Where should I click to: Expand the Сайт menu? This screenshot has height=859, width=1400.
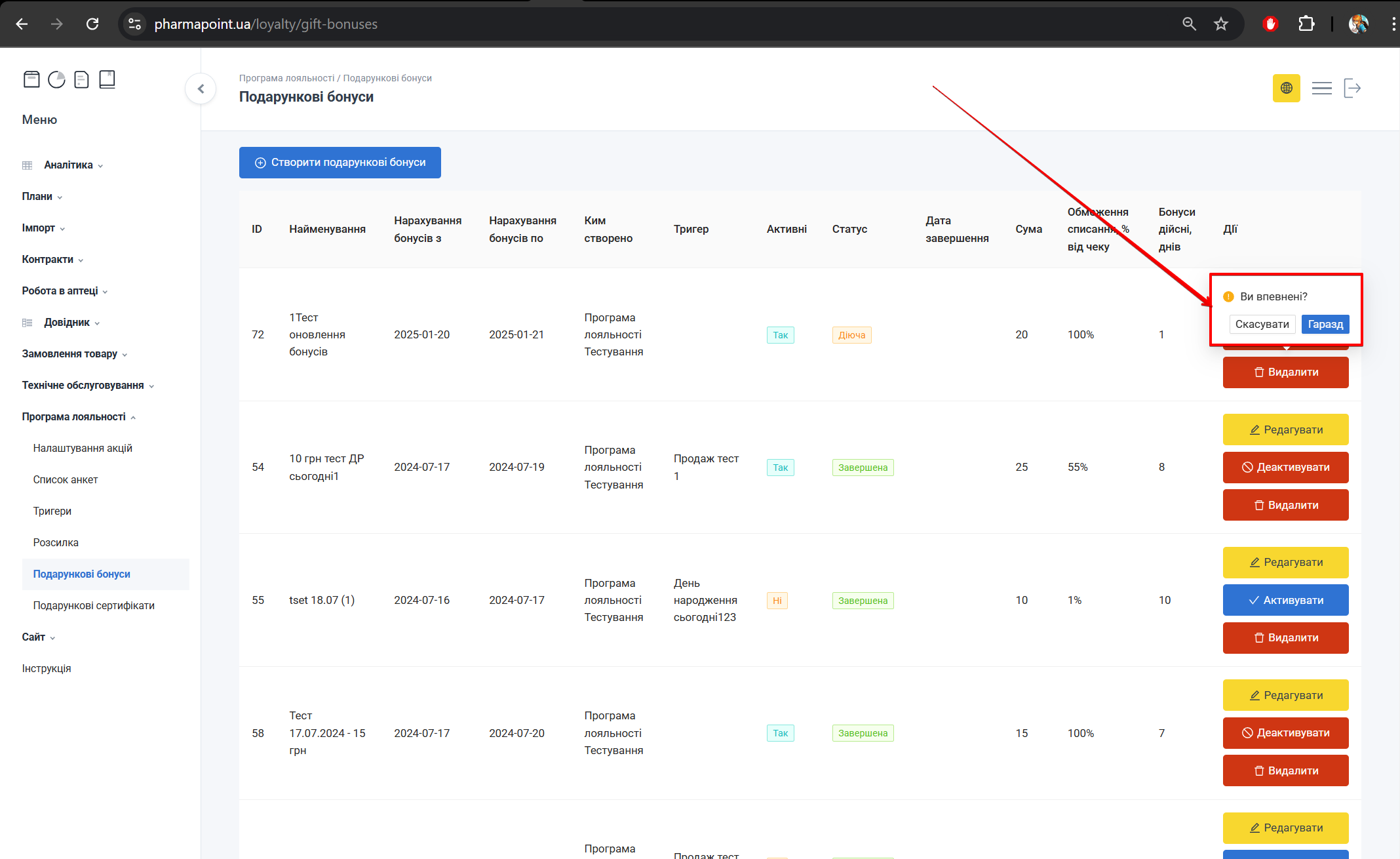(x=38, y=637)
